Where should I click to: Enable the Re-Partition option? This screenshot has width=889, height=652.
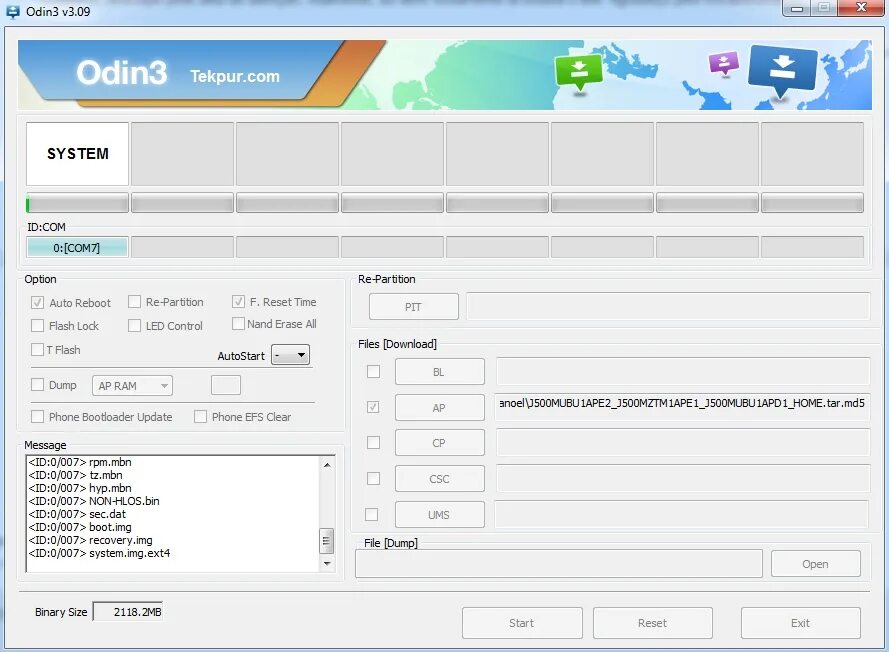(x=134, y=302)
